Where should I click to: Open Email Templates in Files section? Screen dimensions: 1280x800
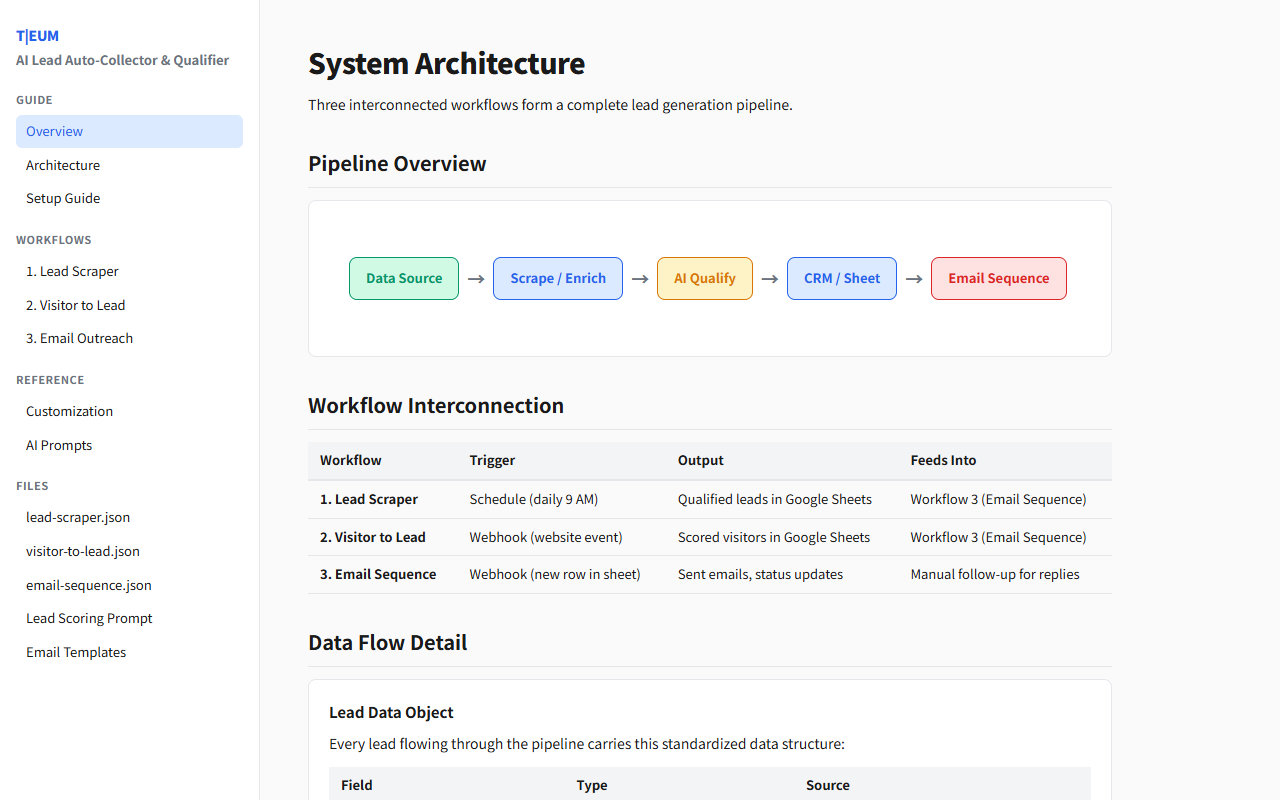tap(76, 652)
